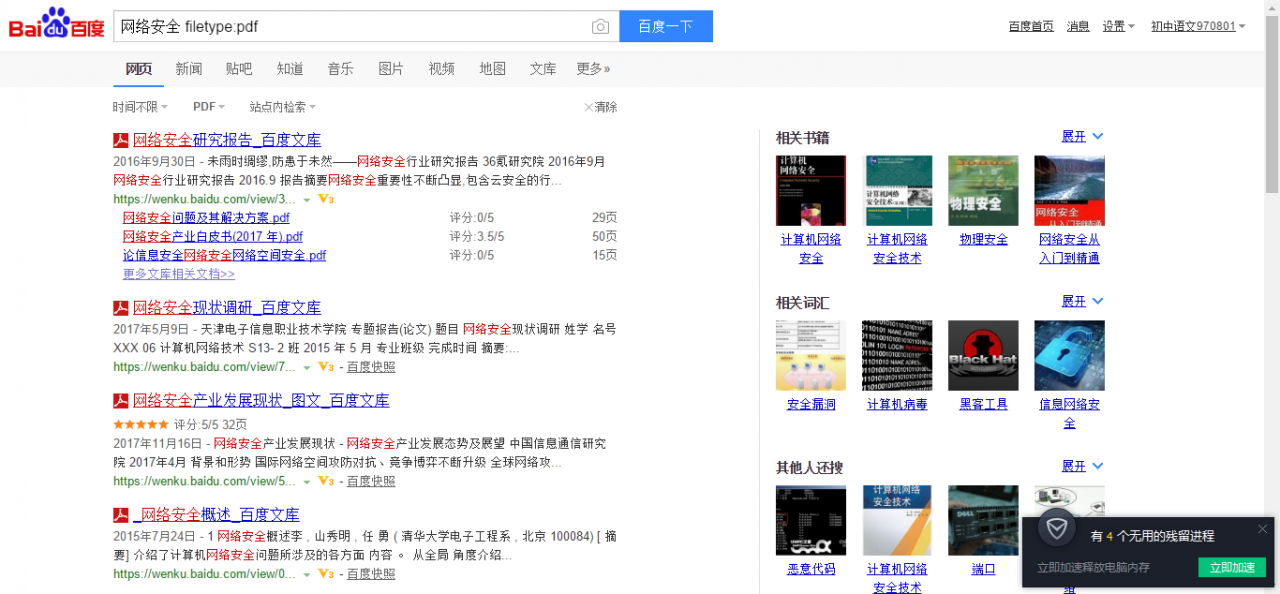This screenshot has width=1280, height=594.
Task: Click 百度首页 link in header
Action: pyautogui.click(x=1031, y=26)
